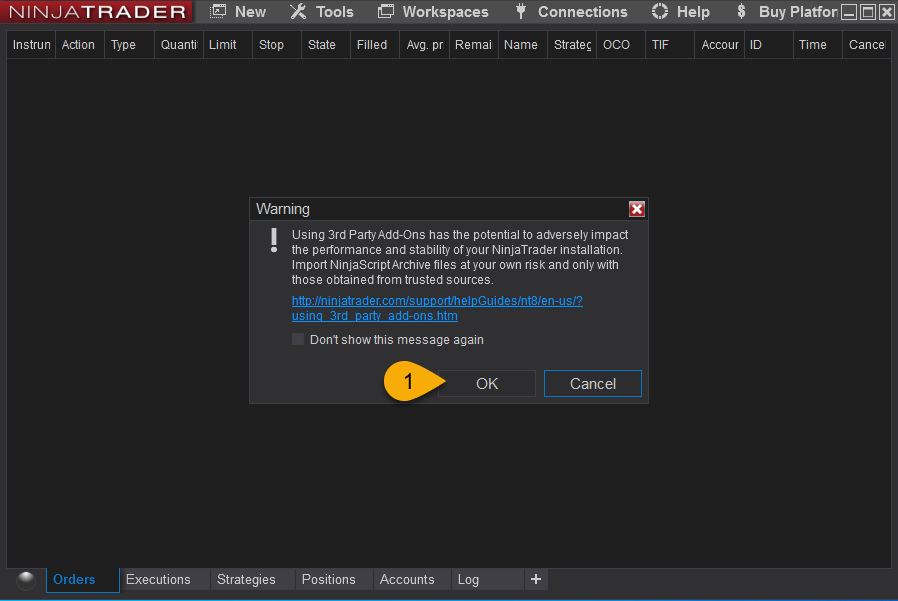Click the New window icon

[x=218, y=11]
